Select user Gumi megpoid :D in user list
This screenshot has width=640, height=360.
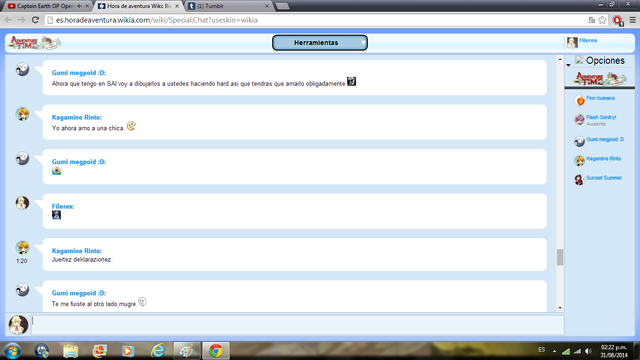click(605, 140)
